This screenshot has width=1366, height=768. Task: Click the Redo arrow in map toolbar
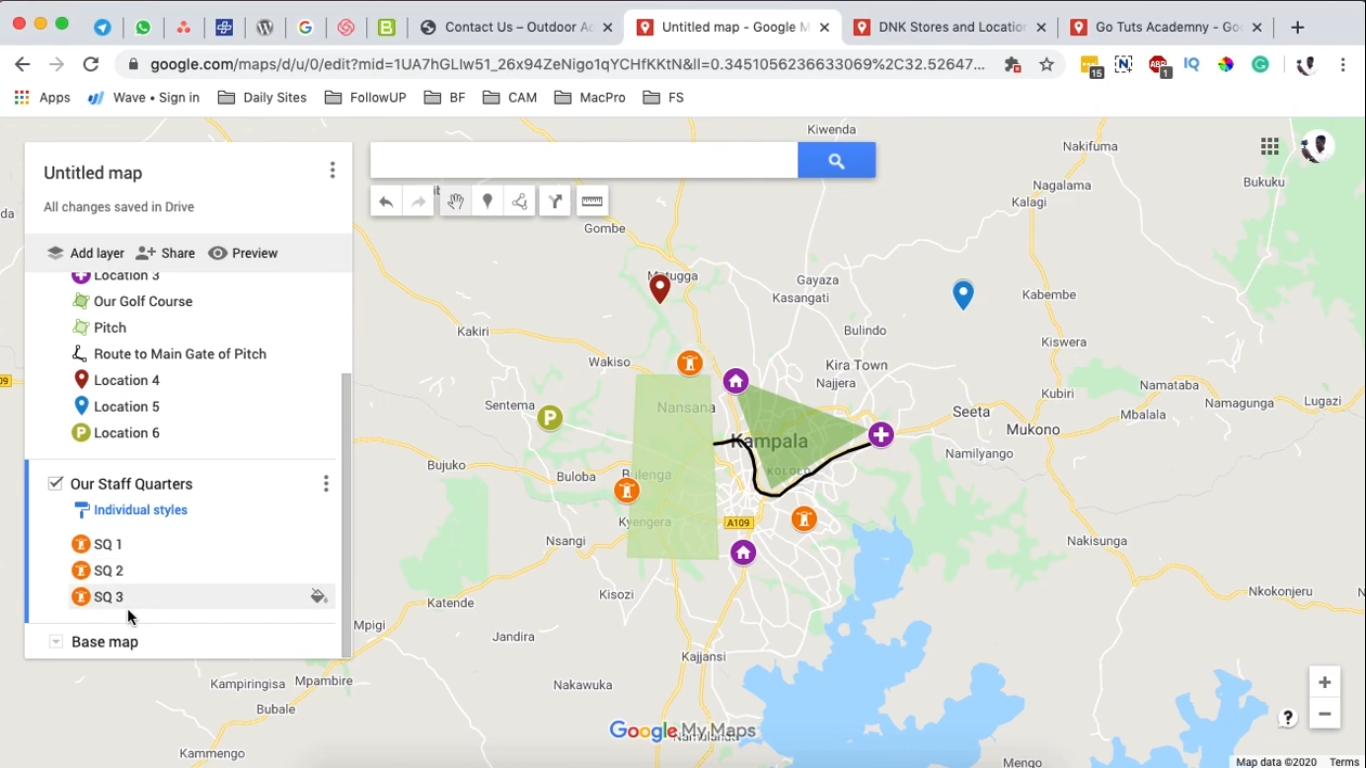tap(418, 202)
